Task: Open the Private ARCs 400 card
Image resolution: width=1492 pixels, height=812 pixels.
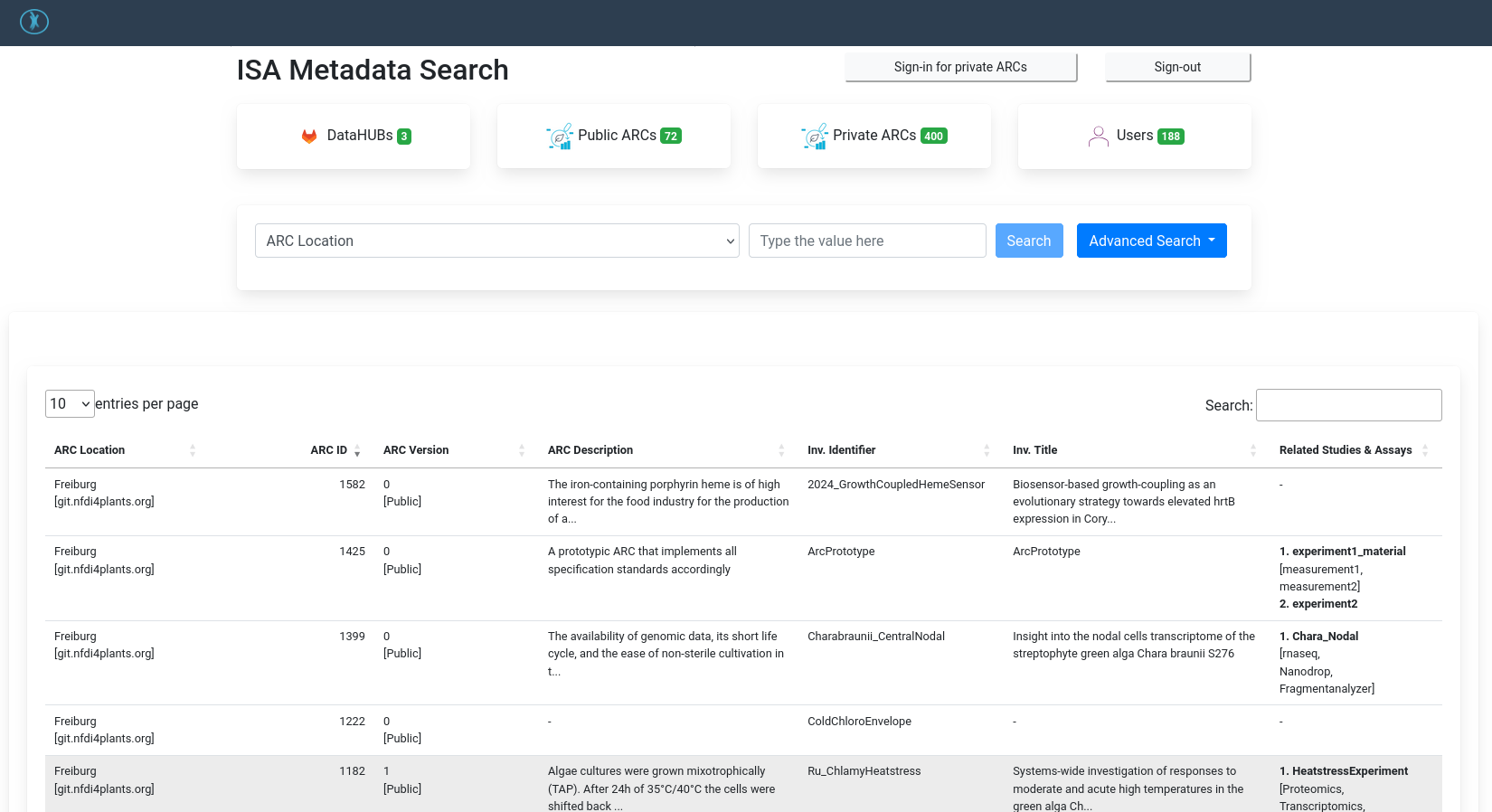Action: pos(874,136)
